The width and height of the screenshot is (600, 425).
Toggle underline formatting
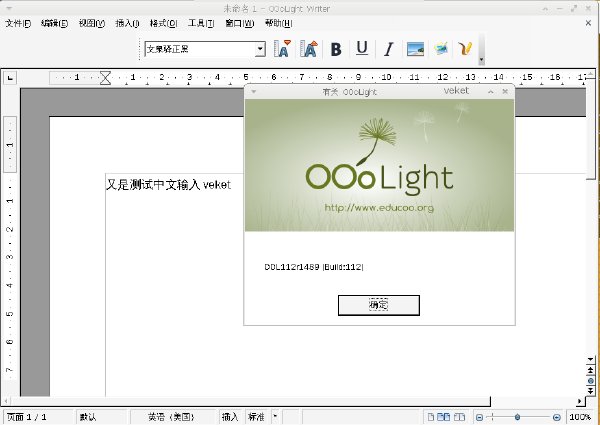click(x=362, y=49)
